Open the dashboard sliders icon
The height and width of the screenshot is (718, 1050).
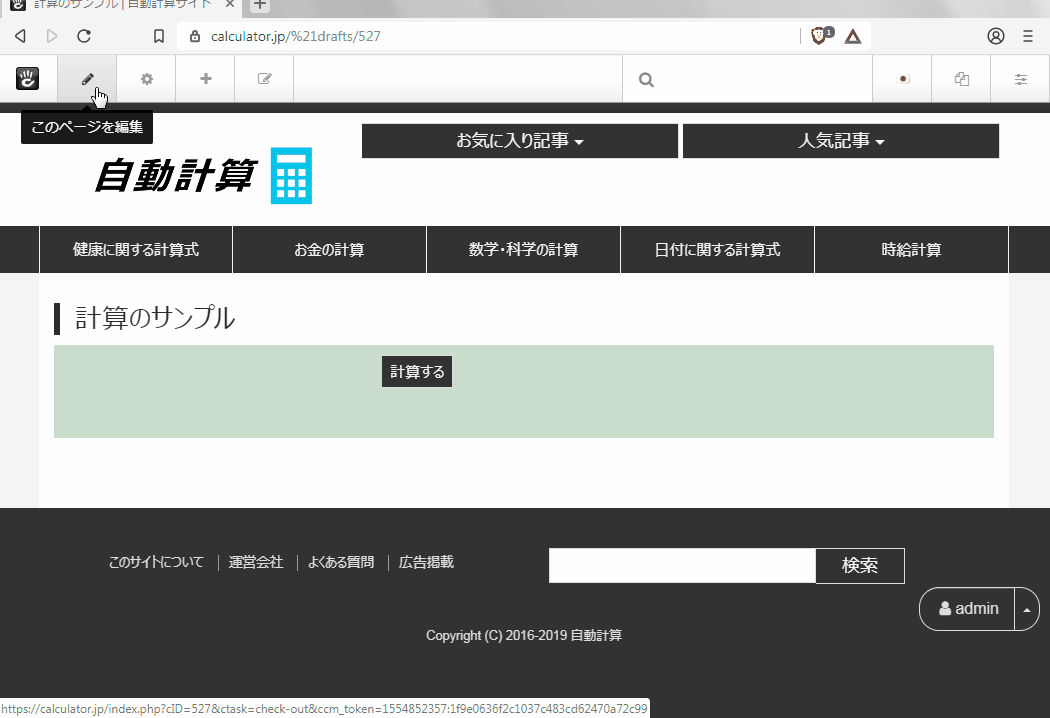pyautogui.click(x=1020, y=79)
